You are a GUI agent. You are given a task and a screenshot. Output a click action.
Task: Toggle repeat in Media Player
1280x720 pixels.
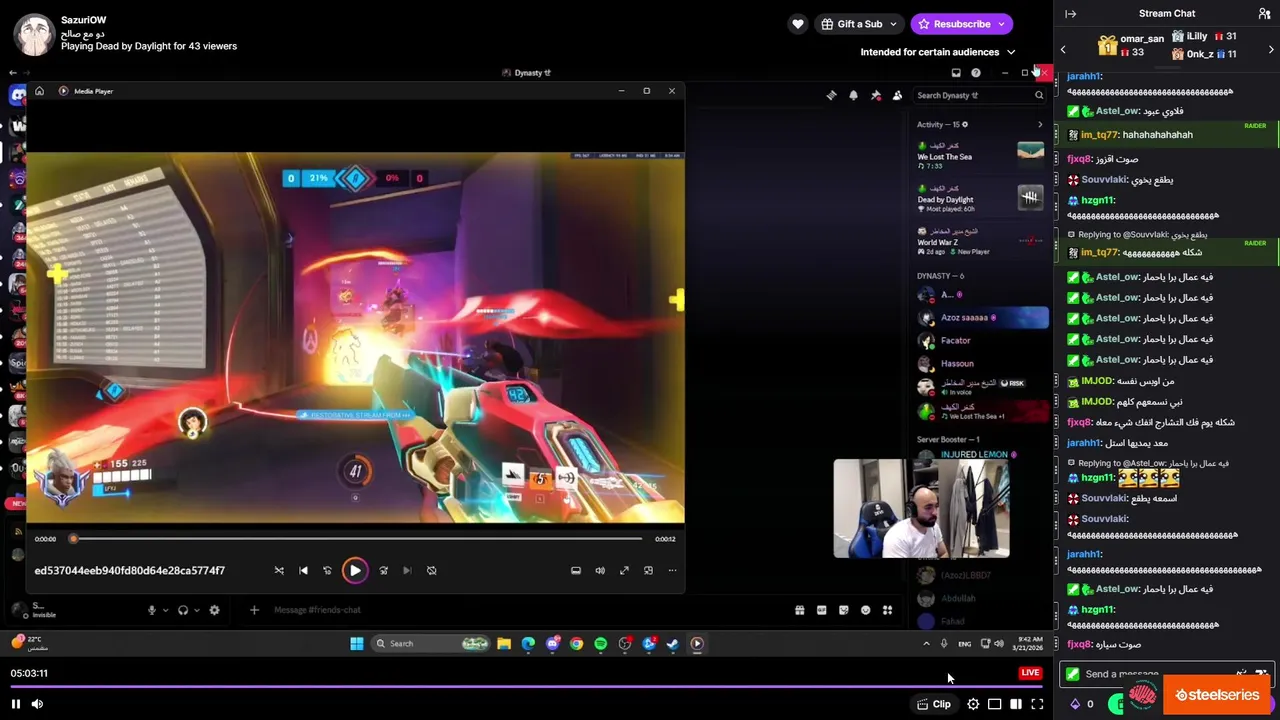click(432, 571)
